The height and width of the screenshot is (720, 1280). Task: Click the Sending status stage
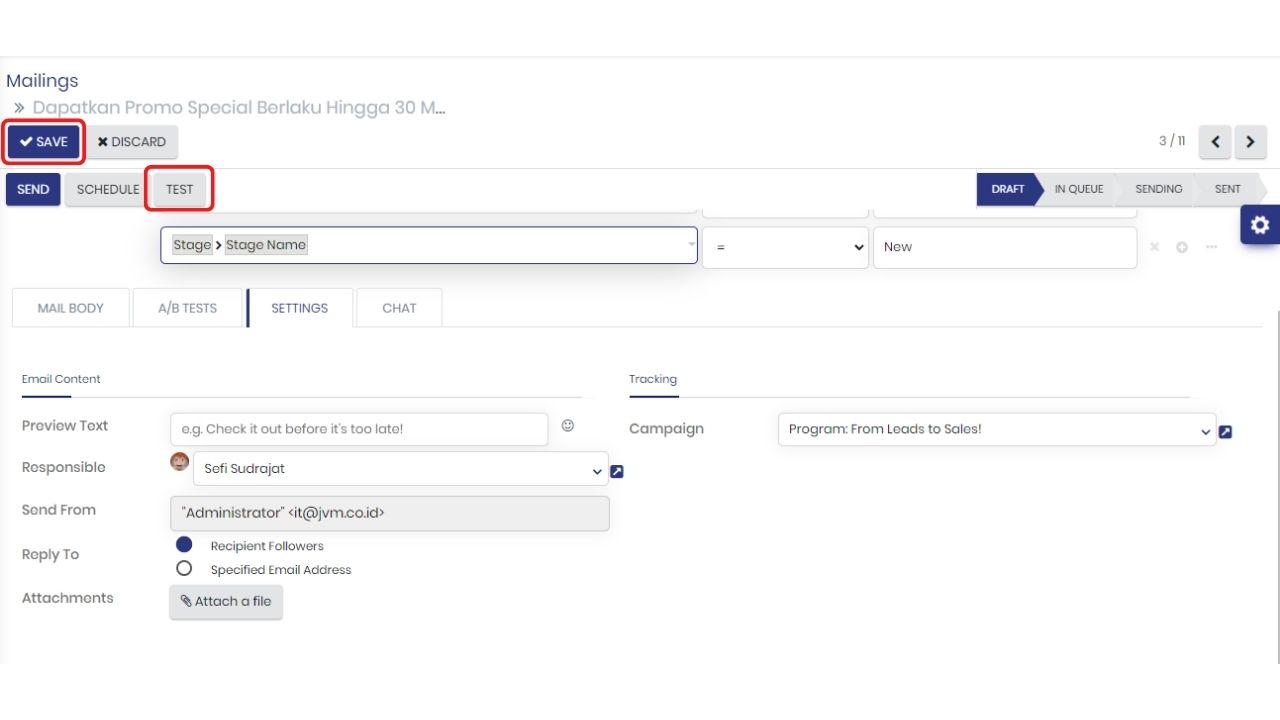point(1158,189)
